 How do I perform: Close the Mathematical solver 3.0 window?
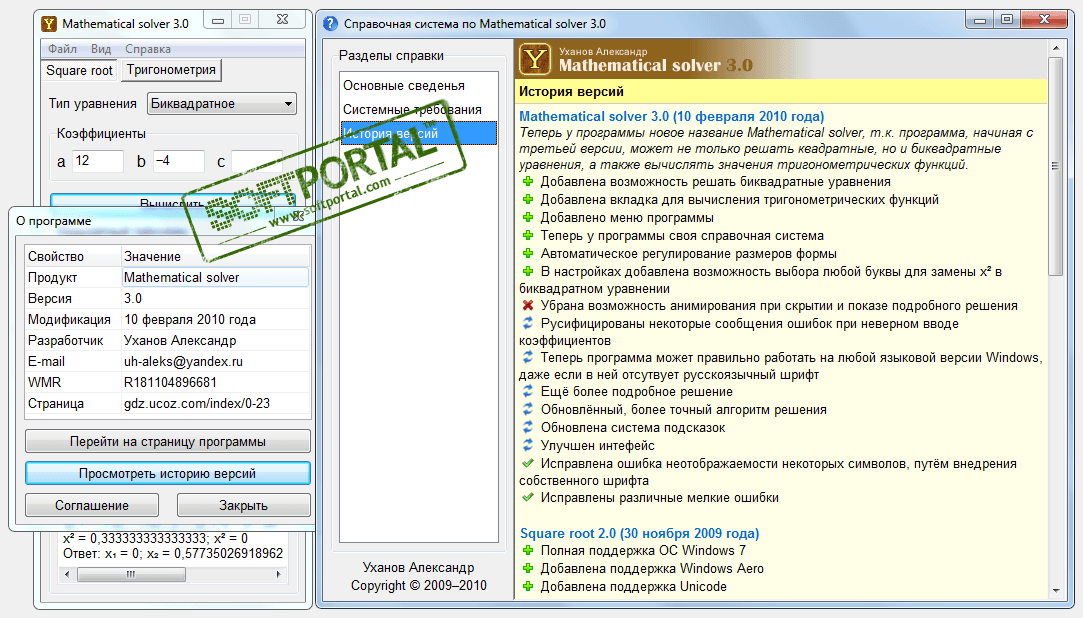point(282,21)
